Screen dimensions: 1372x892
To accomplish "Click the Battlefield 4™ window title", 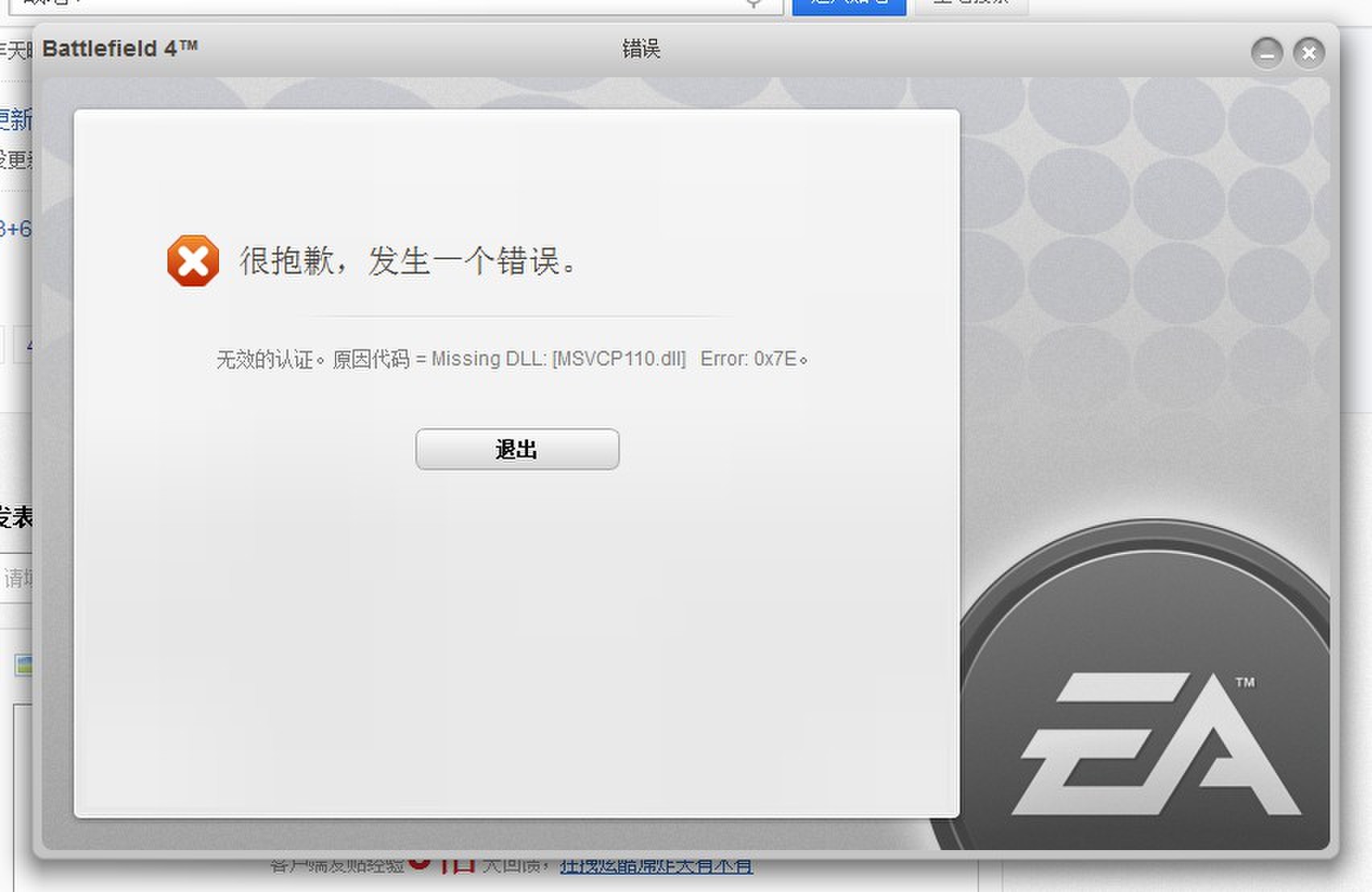I will point(120,48).
